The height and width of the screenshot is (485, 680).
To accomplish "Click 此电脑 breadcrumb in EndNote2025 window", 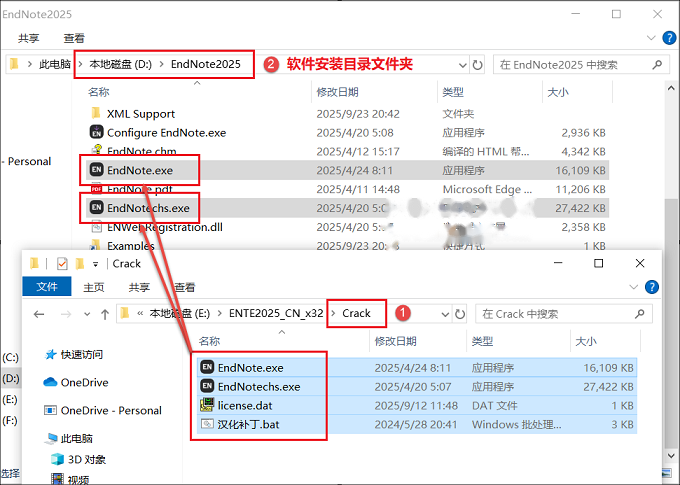I will point(55,64).
